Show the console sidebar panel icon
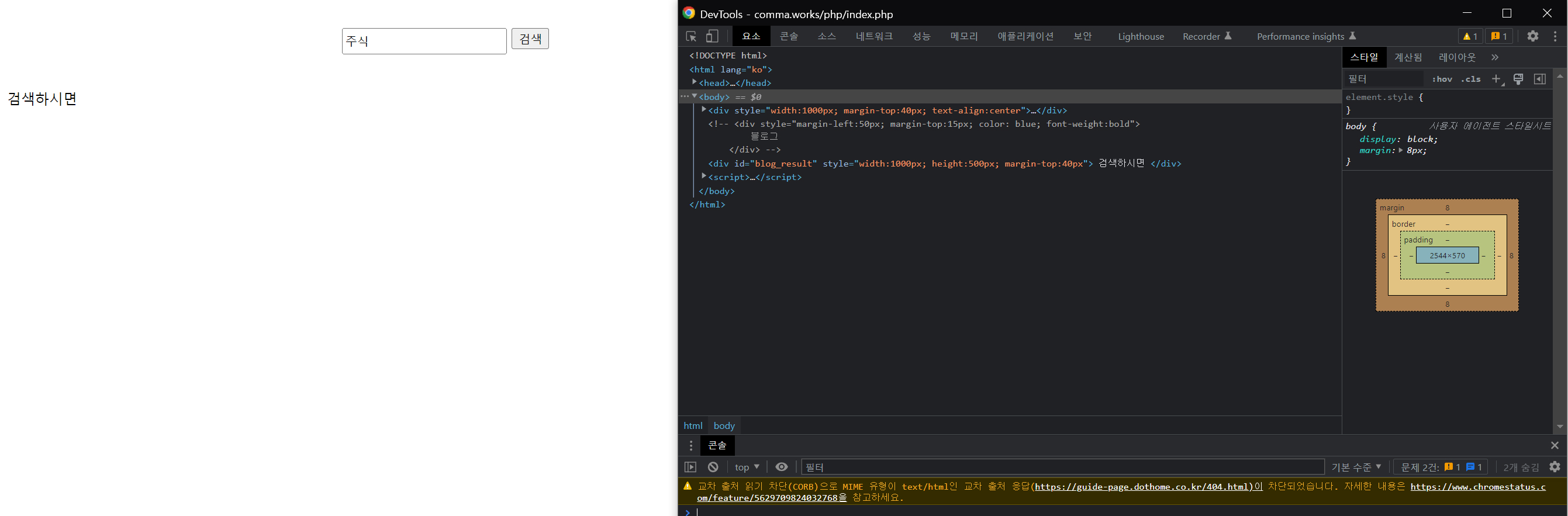 pos(690,467)
